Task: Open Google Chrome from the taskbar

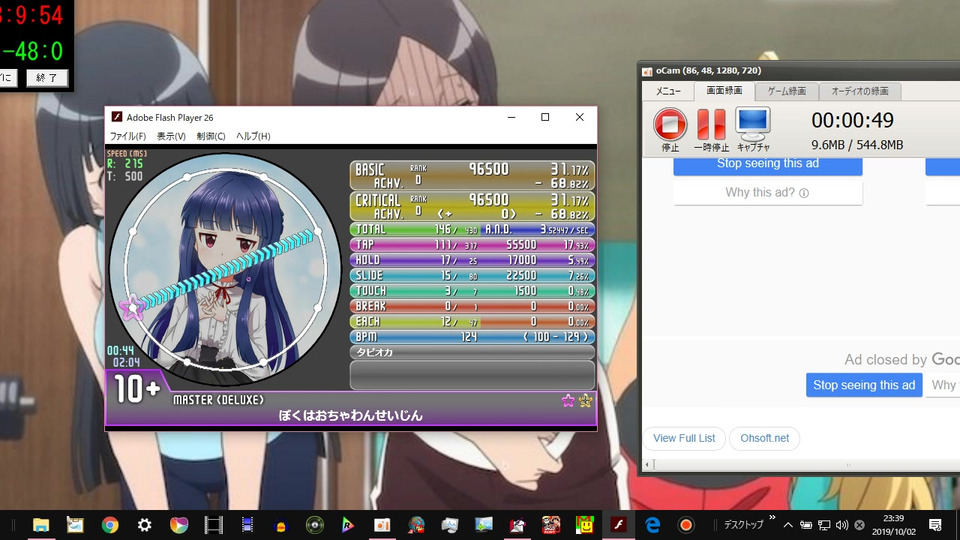Action: [x=110, y=525]
